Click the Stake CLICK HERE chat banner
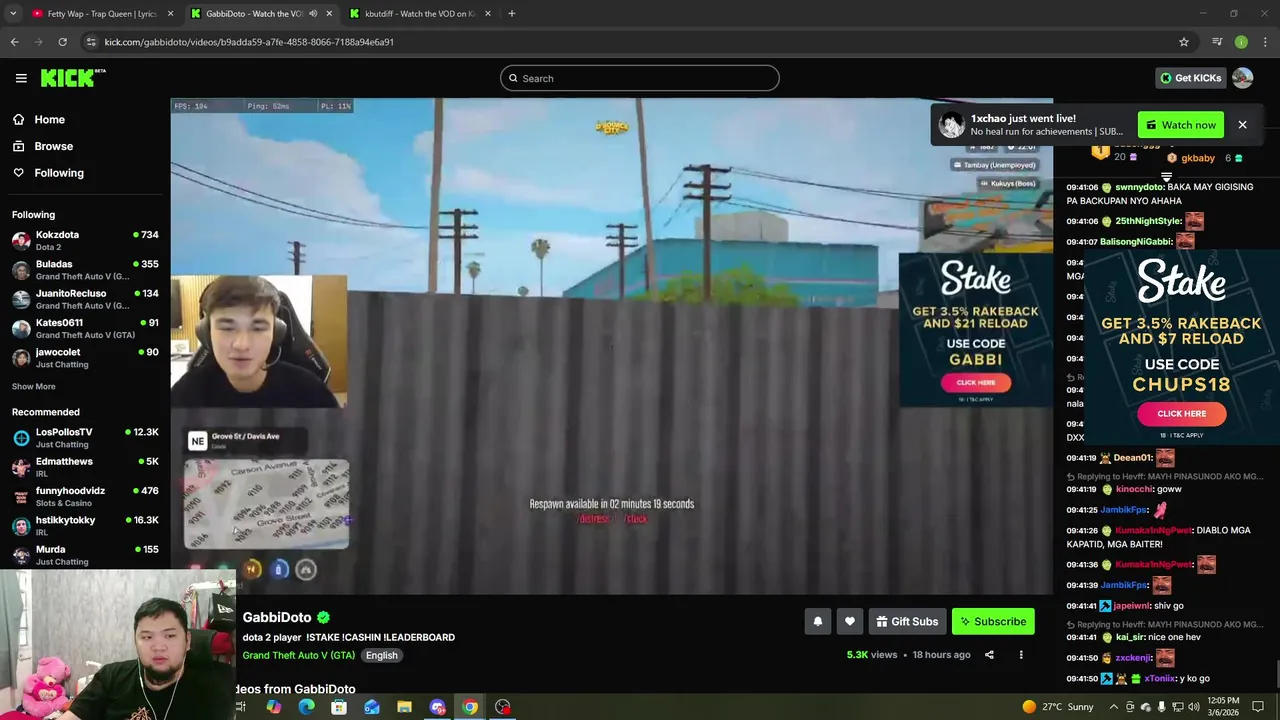Image resolution: width=1280 pixels, height=720 pixels. click(x=1181, y=413)
